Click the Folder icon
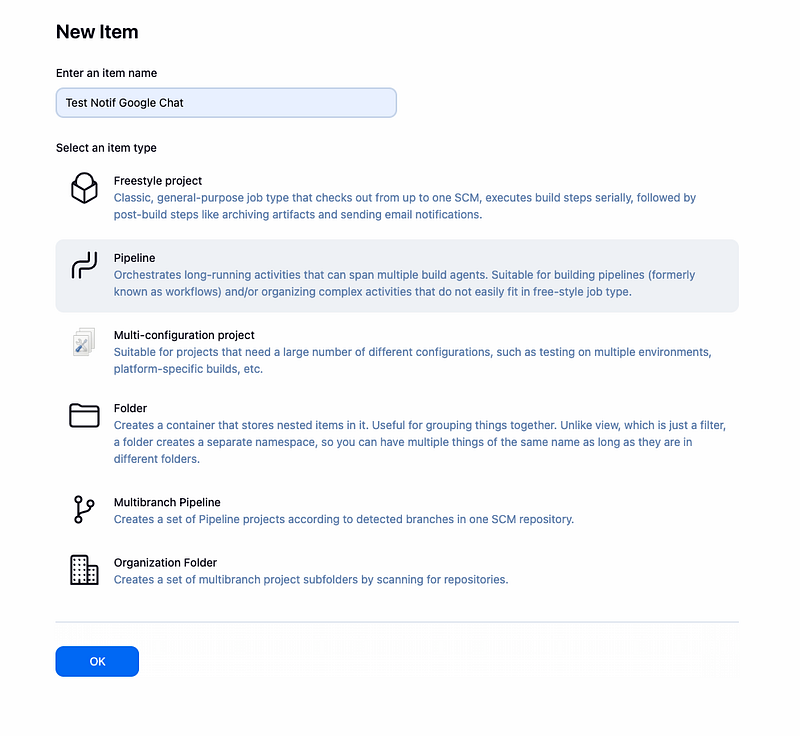 [84, 415]
